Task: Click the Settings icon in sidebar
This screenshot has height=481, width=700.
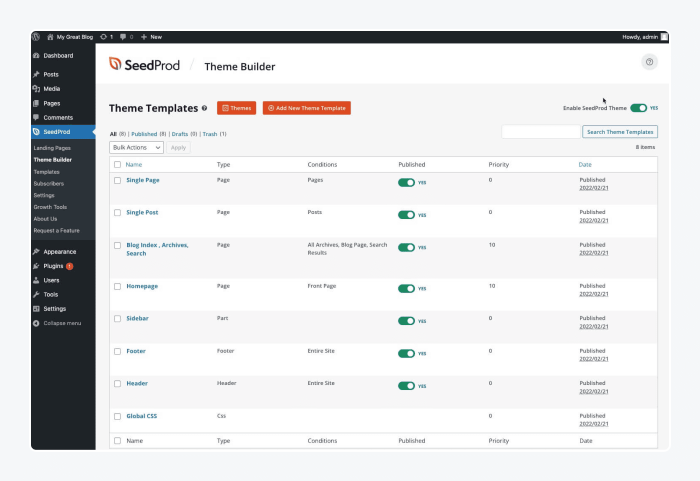Action: [37, 309]
